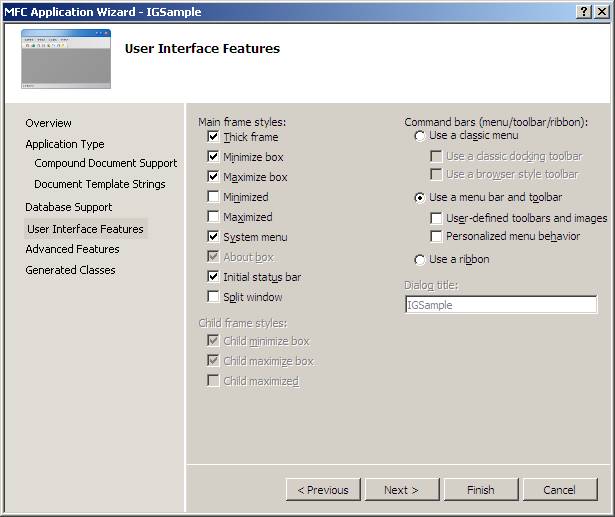Go to Advanced Features page

72,249
